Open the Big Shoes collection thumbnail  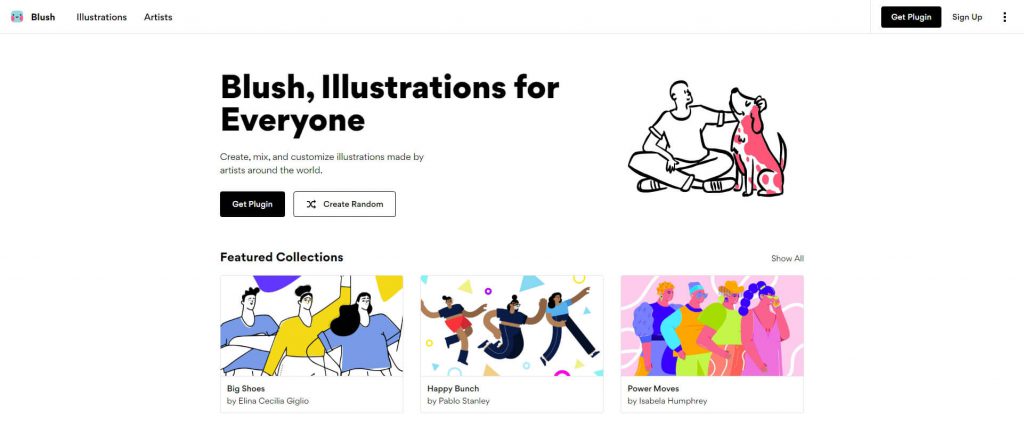(312, 326)
